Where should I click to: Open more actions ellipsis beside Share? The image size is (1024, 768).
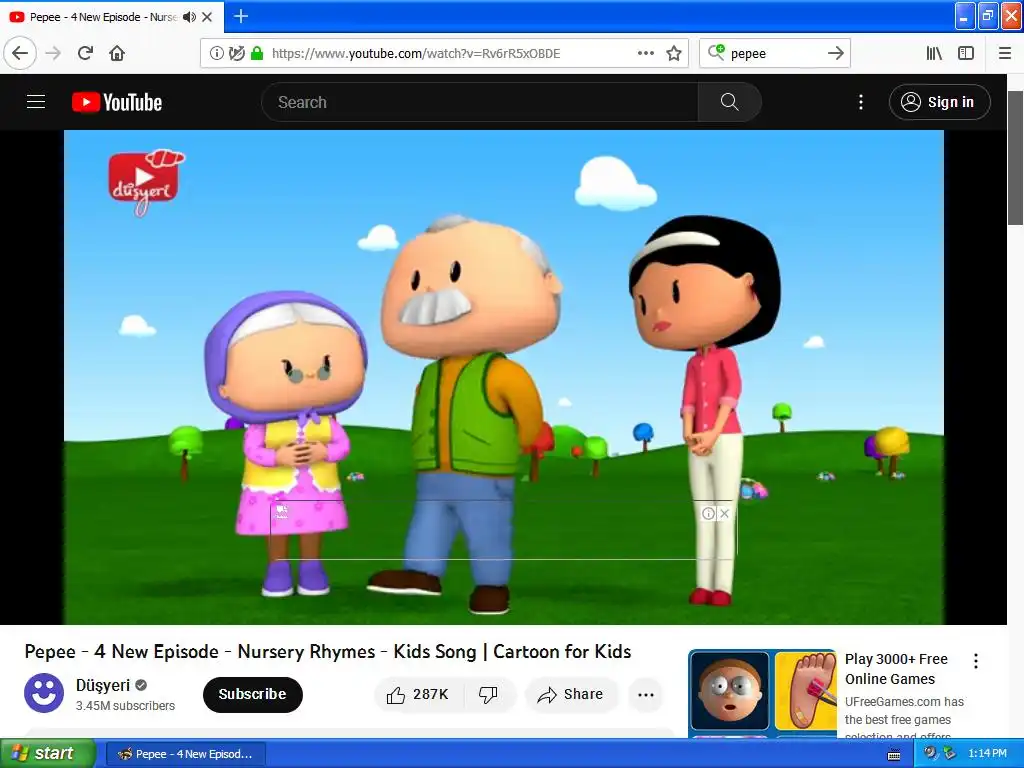[x=645, y=694]
